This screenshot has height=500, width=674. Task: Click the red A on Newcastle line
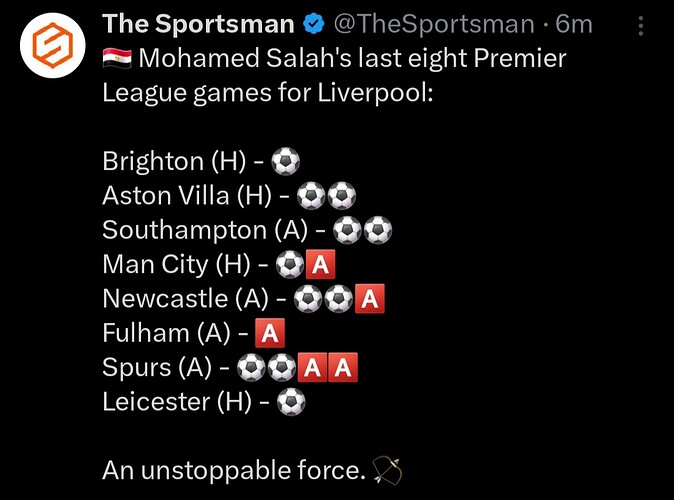point(370,299)
